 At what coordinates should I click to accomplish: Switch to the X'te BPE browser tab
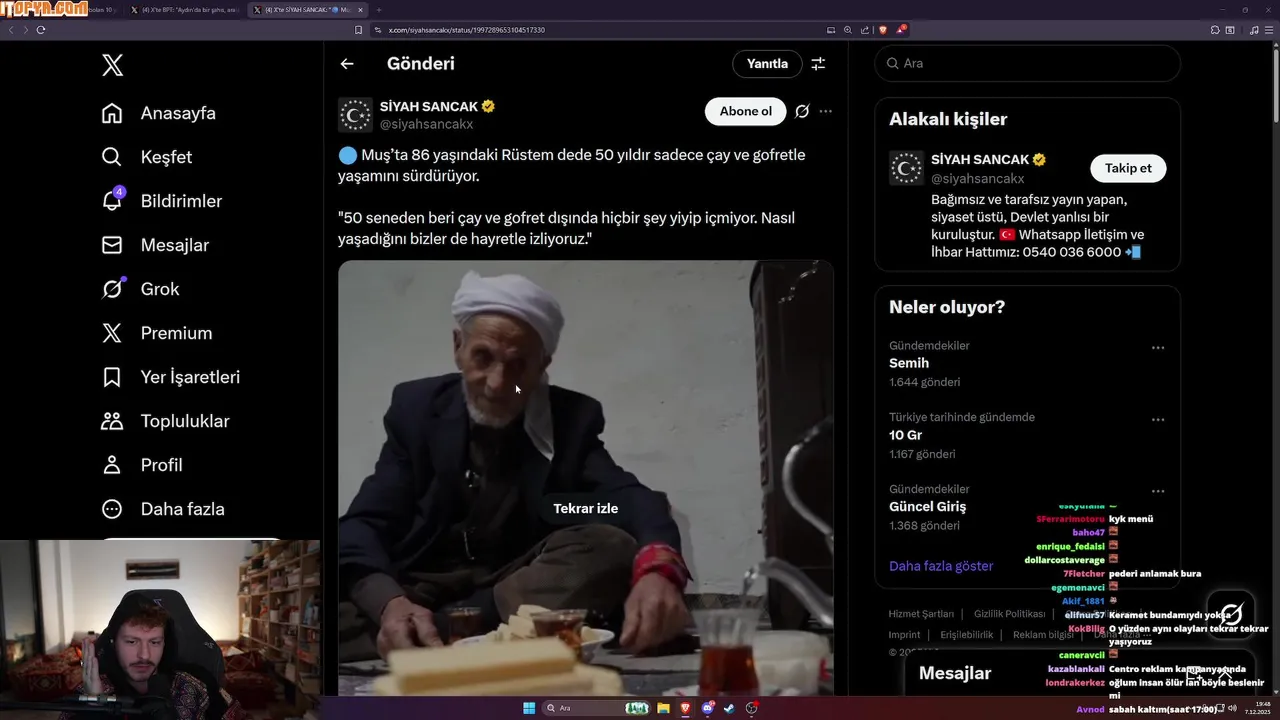pos(185,9)
